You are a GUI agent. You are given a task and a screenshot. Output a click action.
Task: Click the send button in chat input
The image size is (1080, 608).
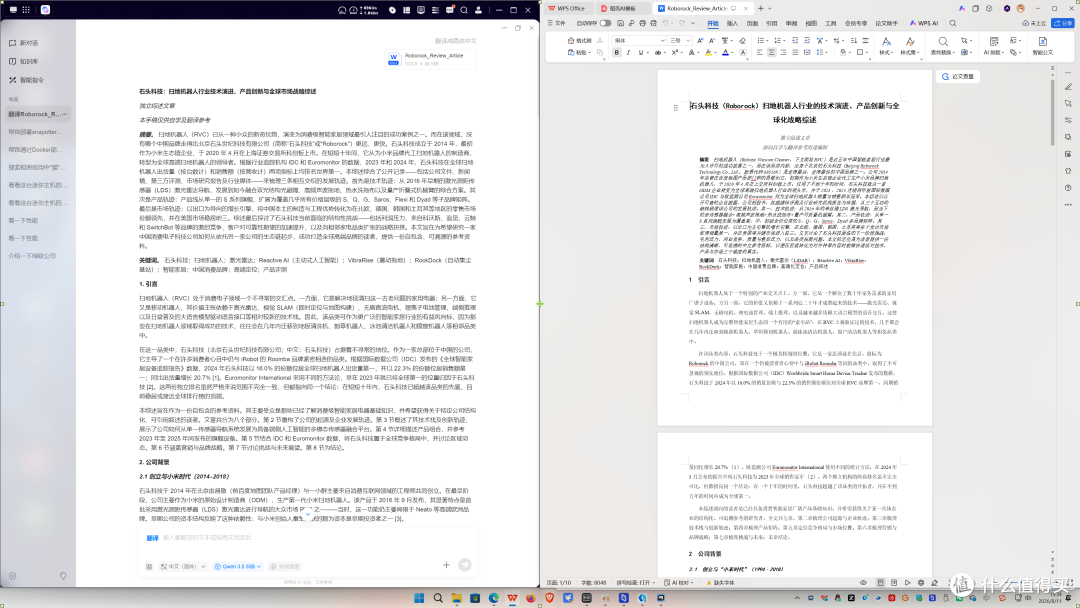[x=465, y=565]
